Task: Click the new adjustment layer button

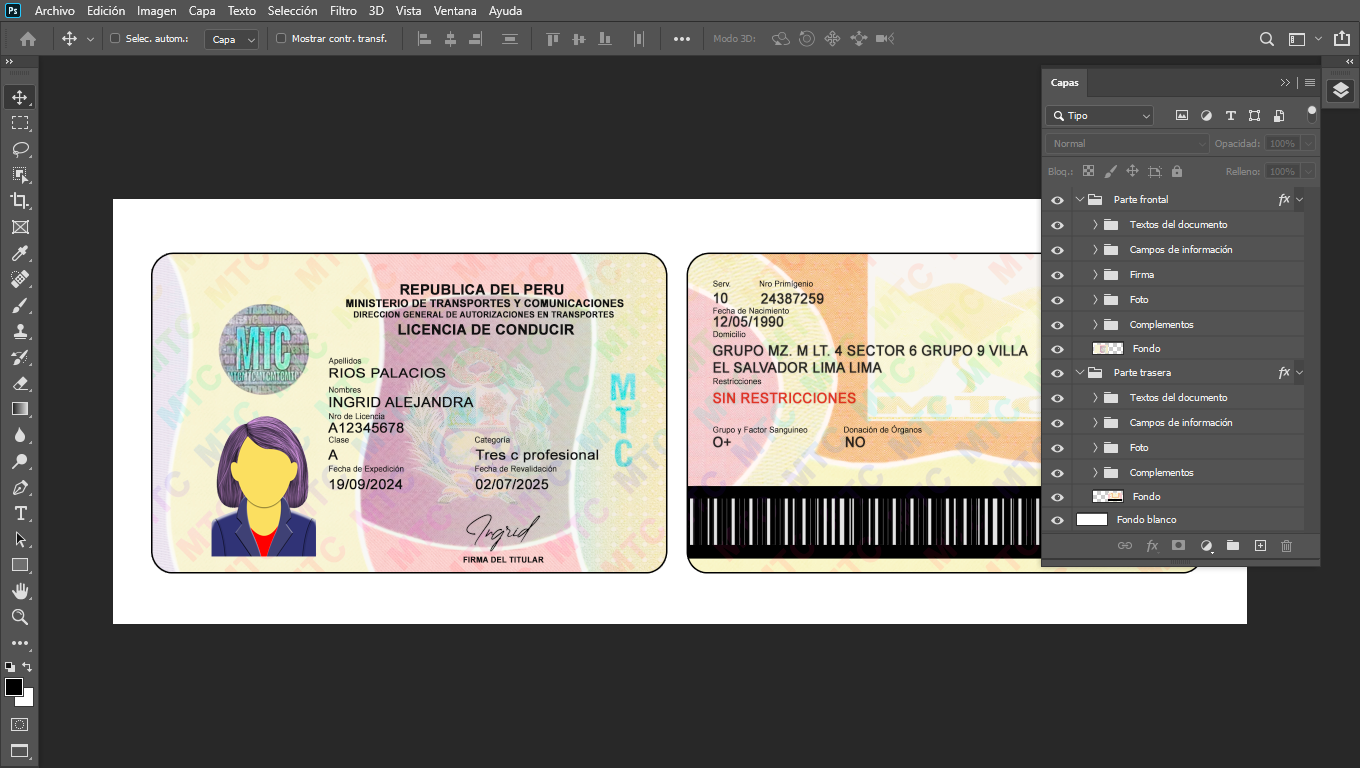Action: pos(1206,546)
